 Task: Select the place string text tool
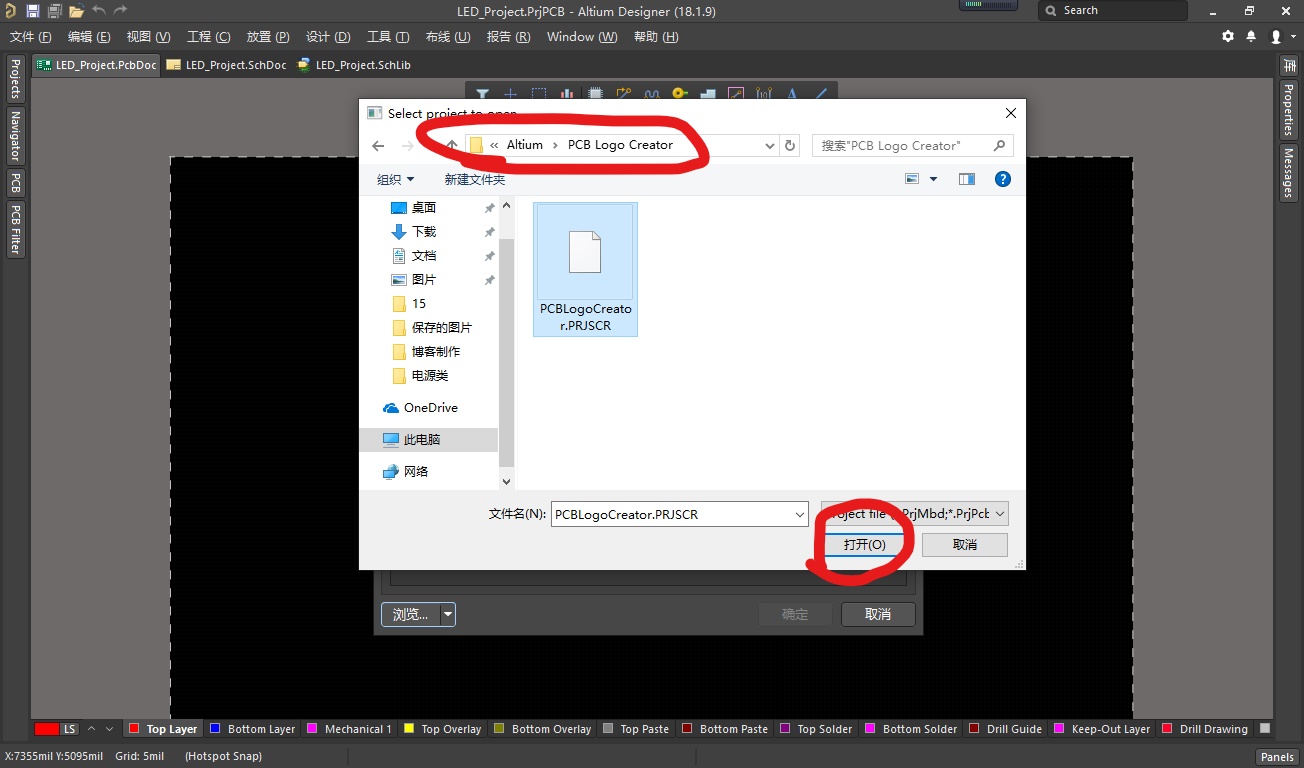[792, 94]
